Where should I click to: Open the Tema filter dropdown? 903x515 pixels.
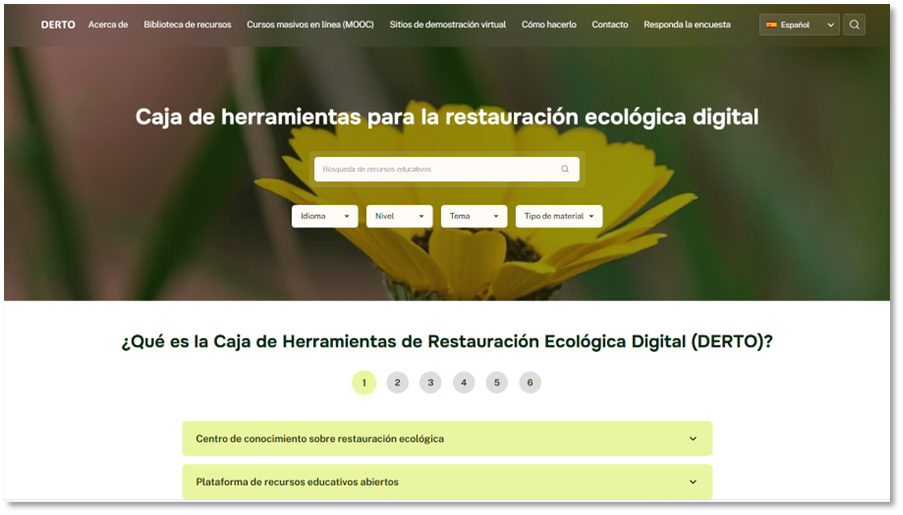473,216
